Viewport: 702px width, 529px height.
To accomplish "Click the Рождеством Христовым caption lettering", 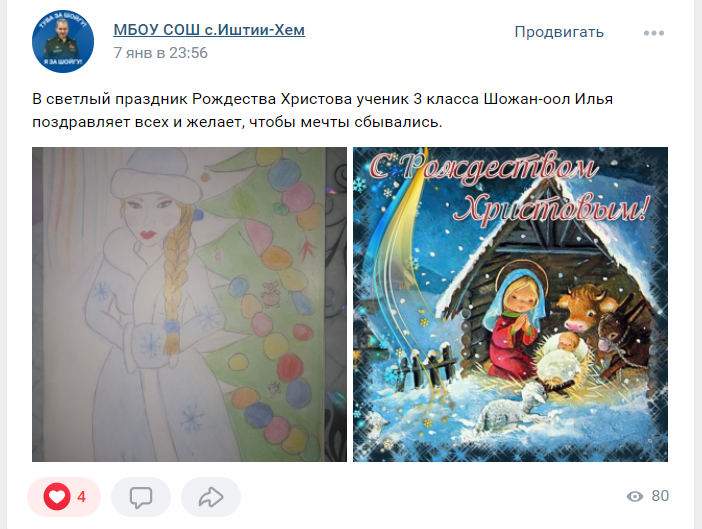I will click(508, 190).
